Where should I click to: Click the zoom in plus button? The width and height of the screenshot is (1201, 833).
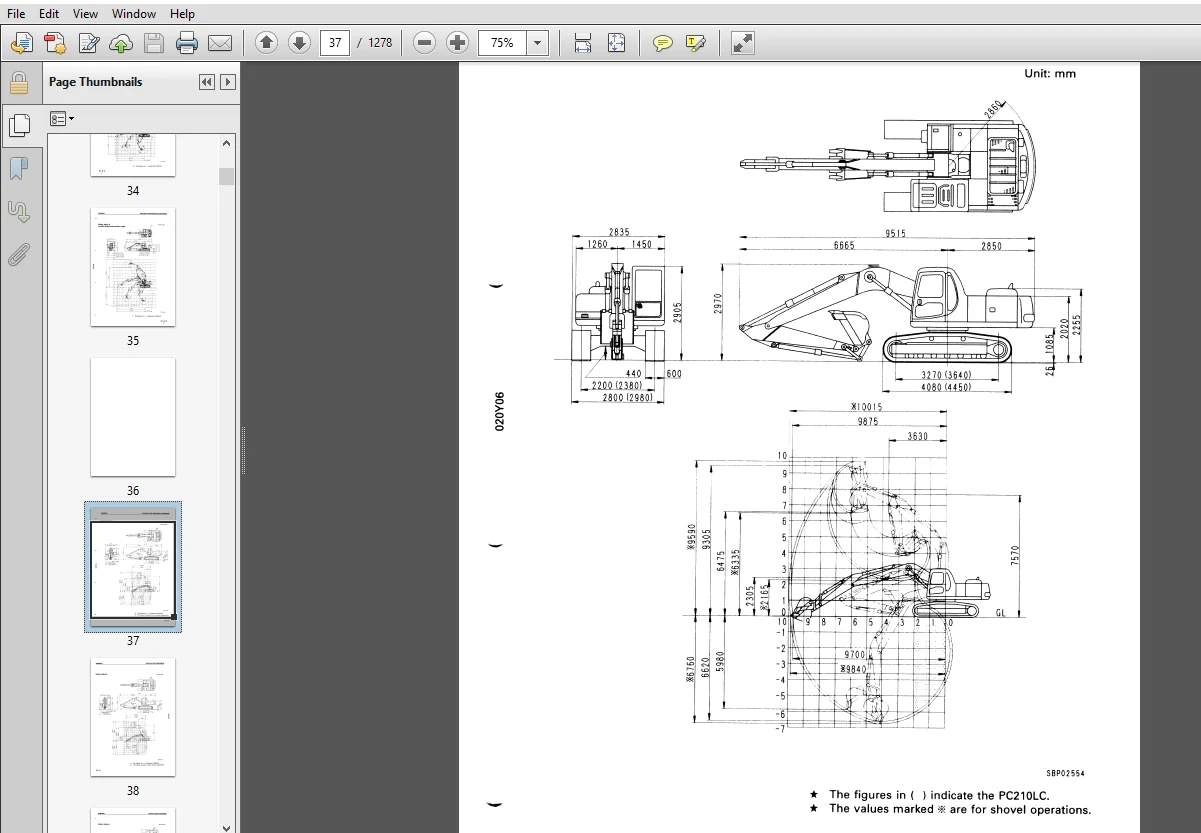[458, 42]
